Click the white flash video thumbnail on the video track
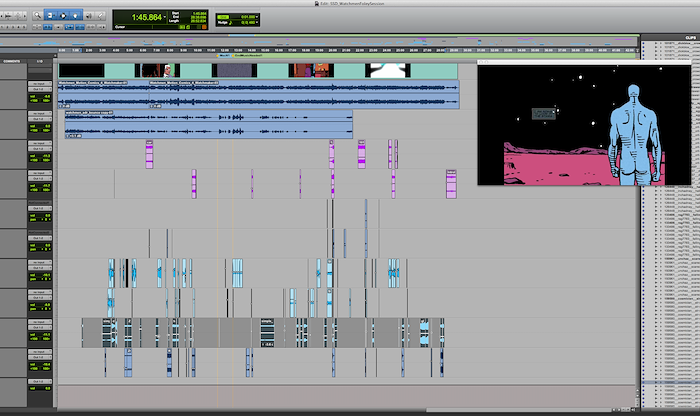The height and width of the screenshot is (416, 700). pos(388,71)
